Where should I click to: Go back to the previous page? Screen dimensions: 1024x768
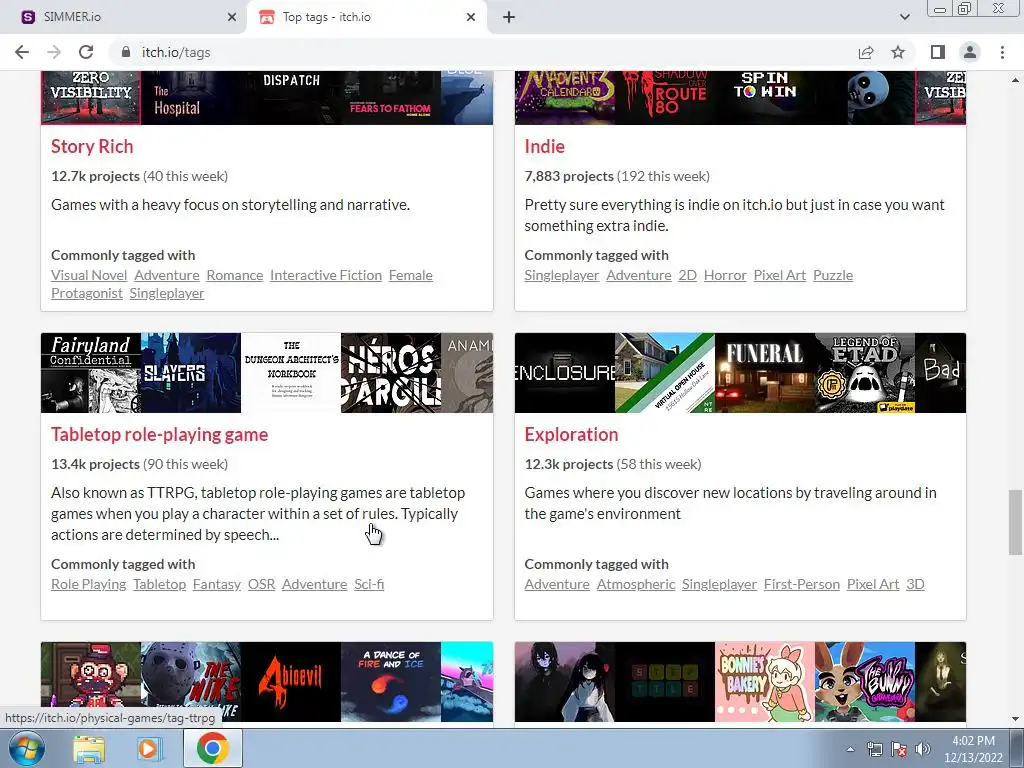[22, 52]
